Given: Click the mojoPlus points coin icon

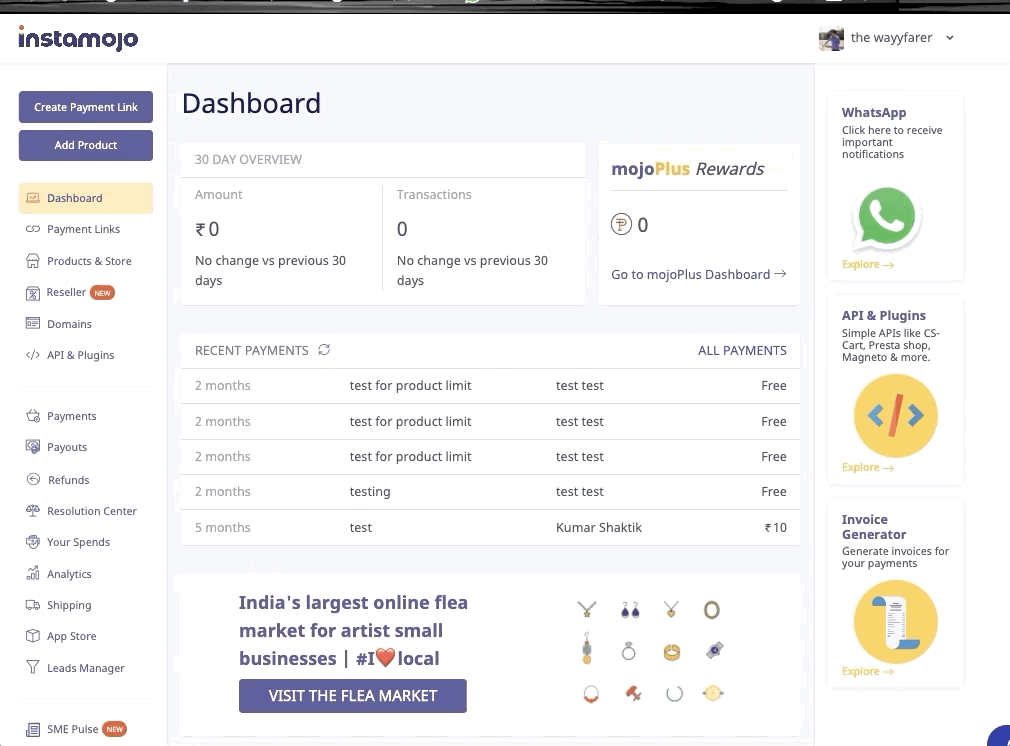Looking at the screenshot, I should click(621, 224).
